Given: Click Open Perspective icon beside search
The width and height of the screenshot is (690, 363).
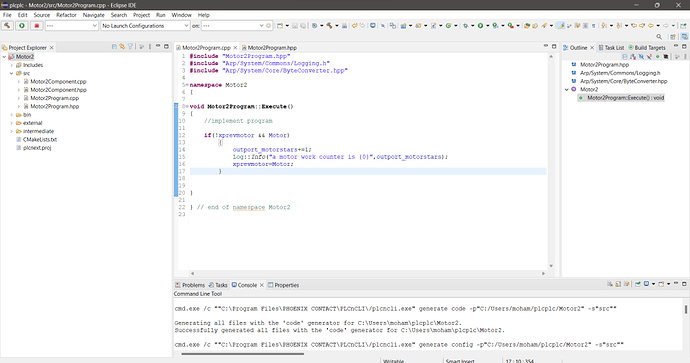Looking at the screenshot, I should 672,37.
